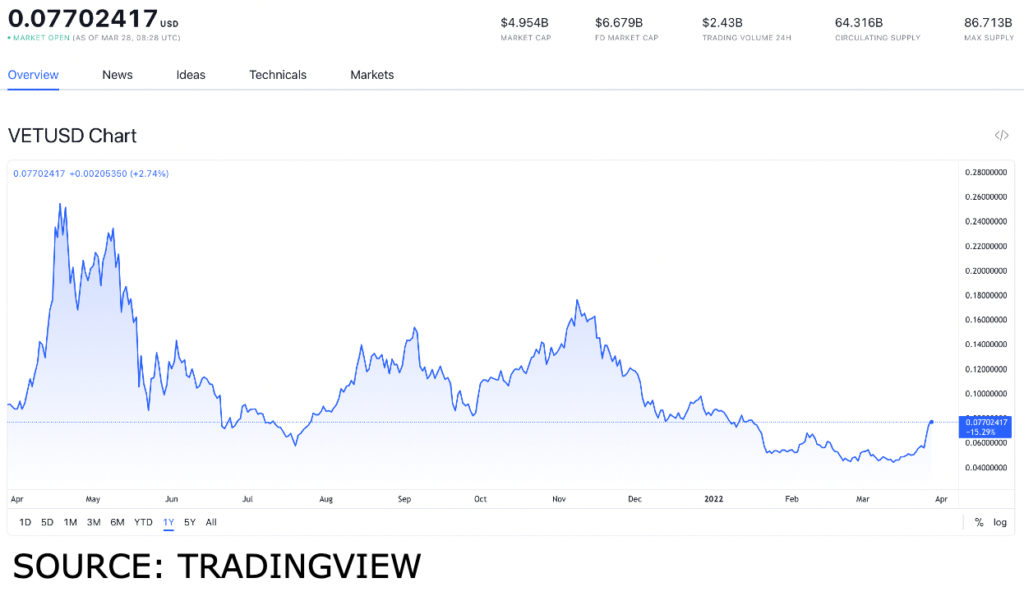Select the 1M time range

coord(71,522)
